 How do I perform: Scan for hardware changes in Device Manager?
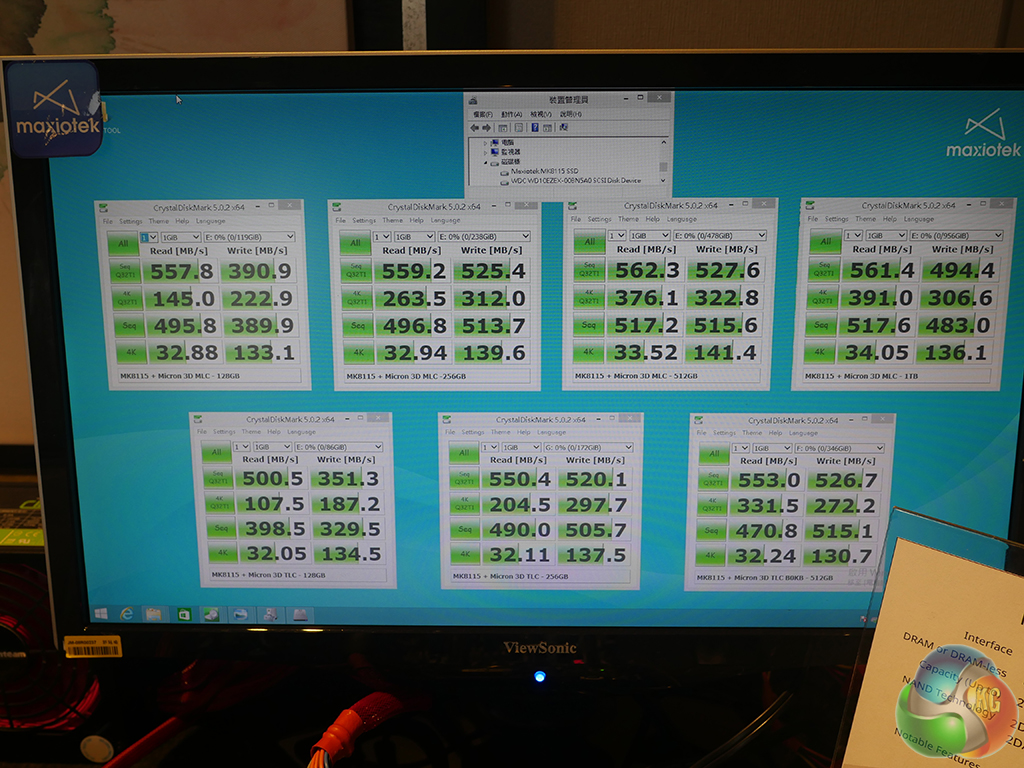click(x=563, y=127)
